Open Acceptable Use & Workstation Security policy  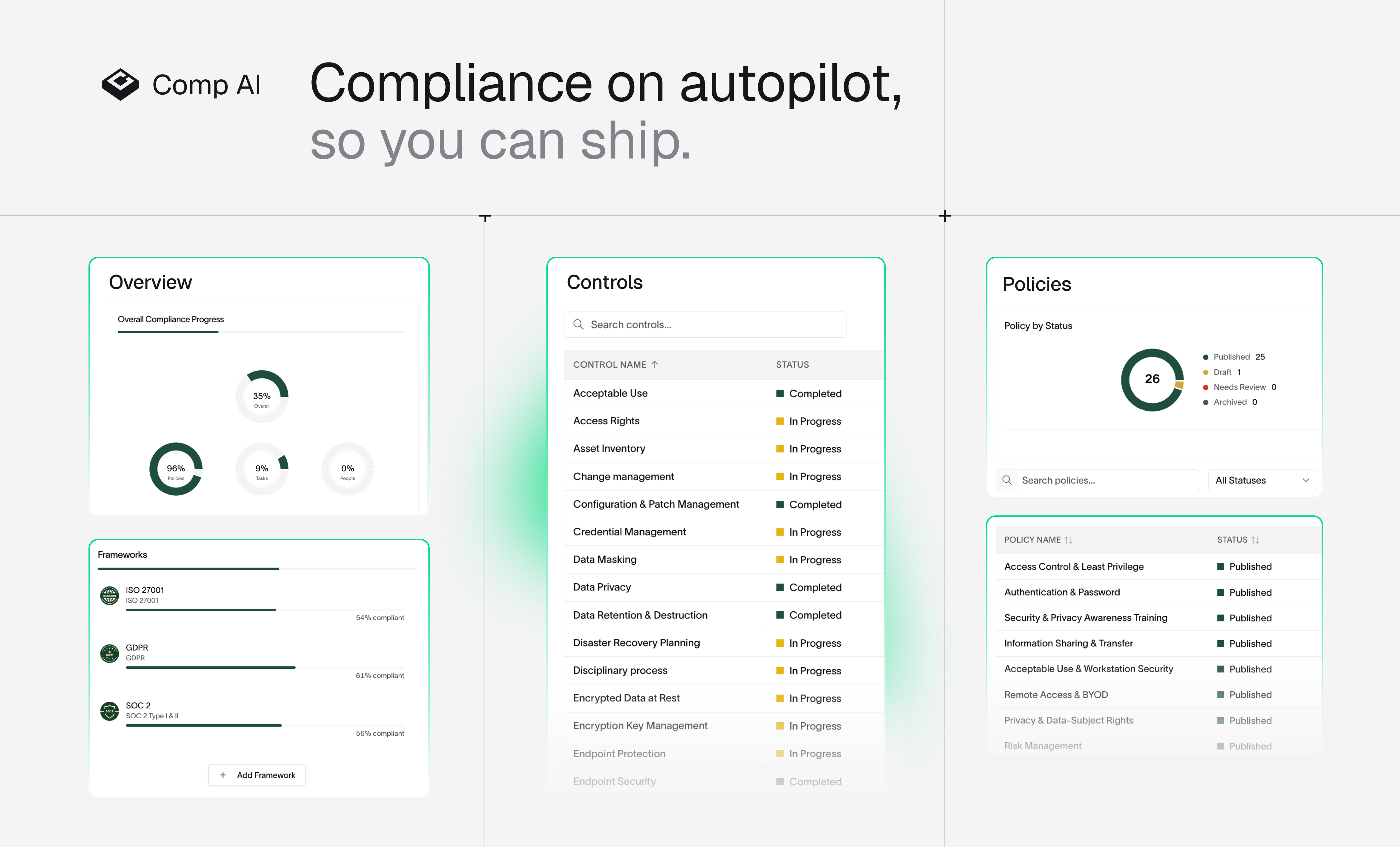1089,669
